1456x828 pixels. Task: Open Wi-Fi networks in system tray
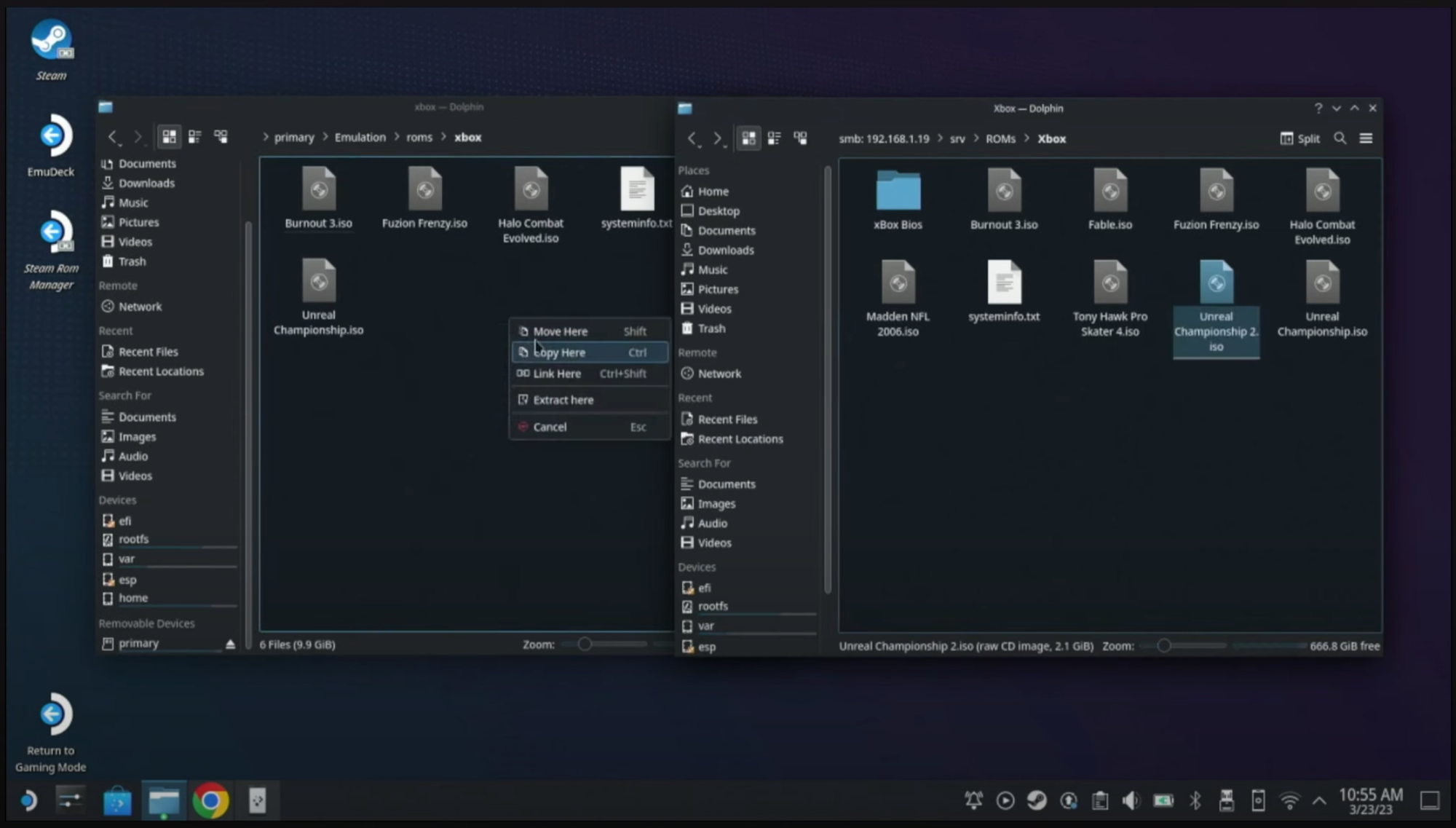[x=1289, y=801]
